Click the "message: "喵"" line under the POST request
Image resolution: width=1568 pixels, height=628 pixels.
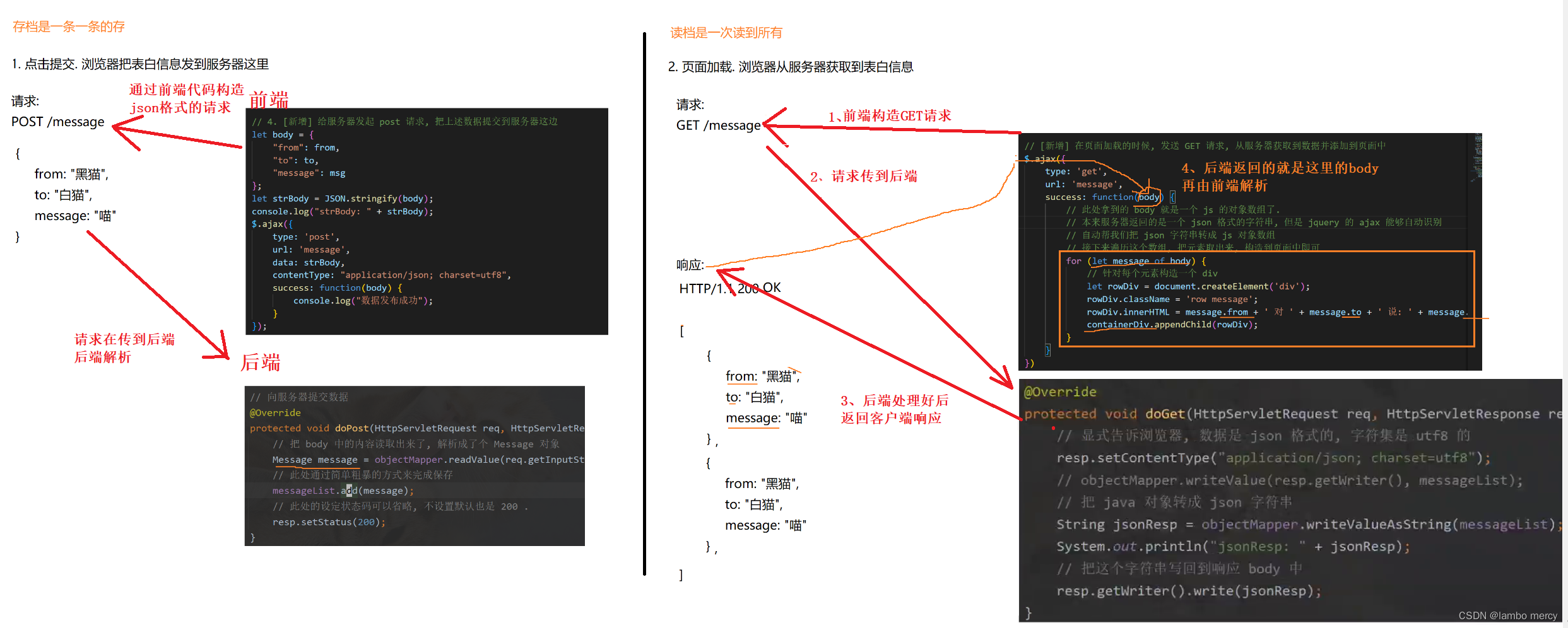[75, 216]
